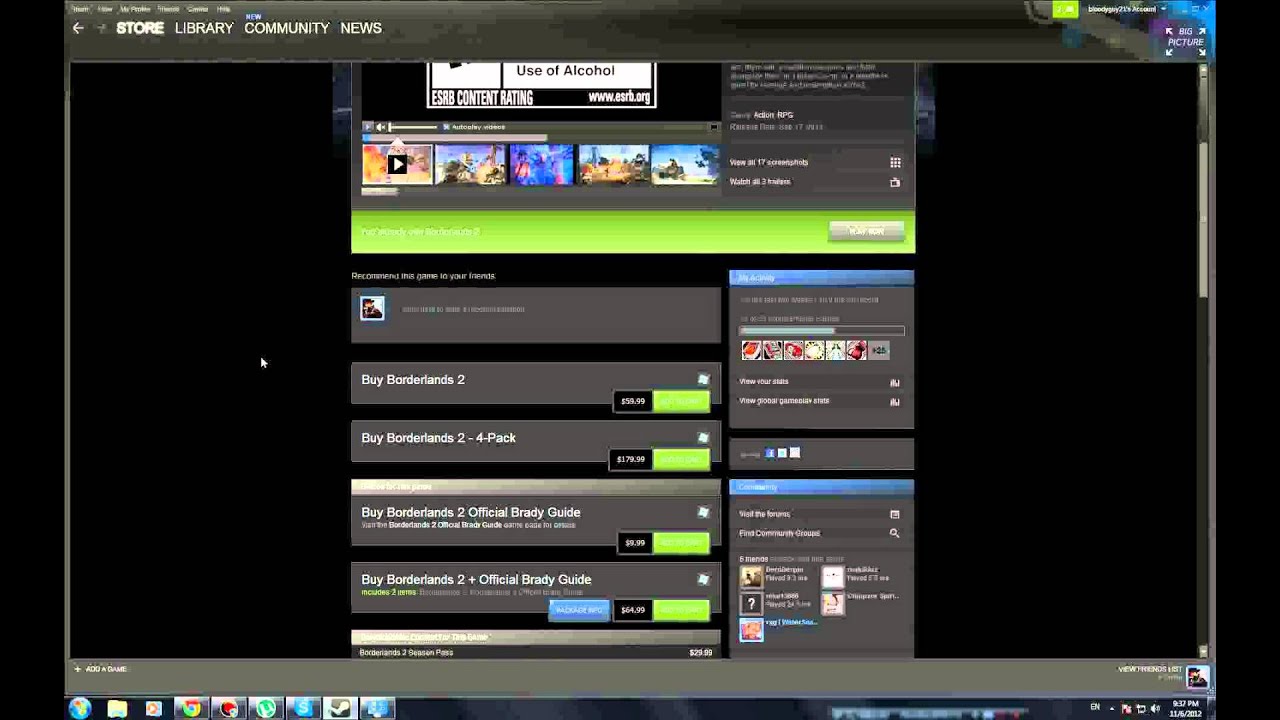
Task: Open the account name dropdown
Action: point(1127,9)
